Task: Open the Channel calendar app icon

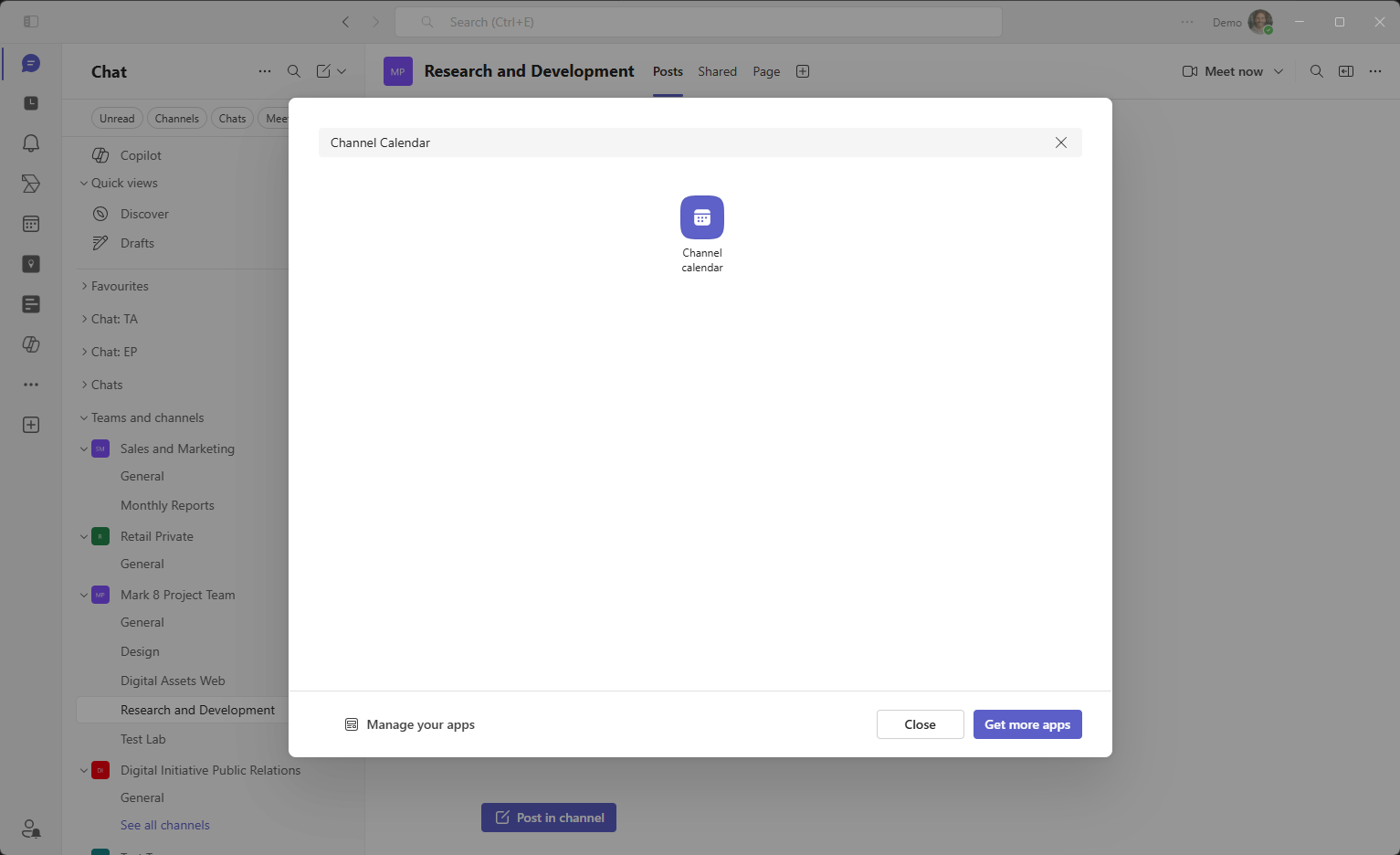Action: (x=701, y=217)
